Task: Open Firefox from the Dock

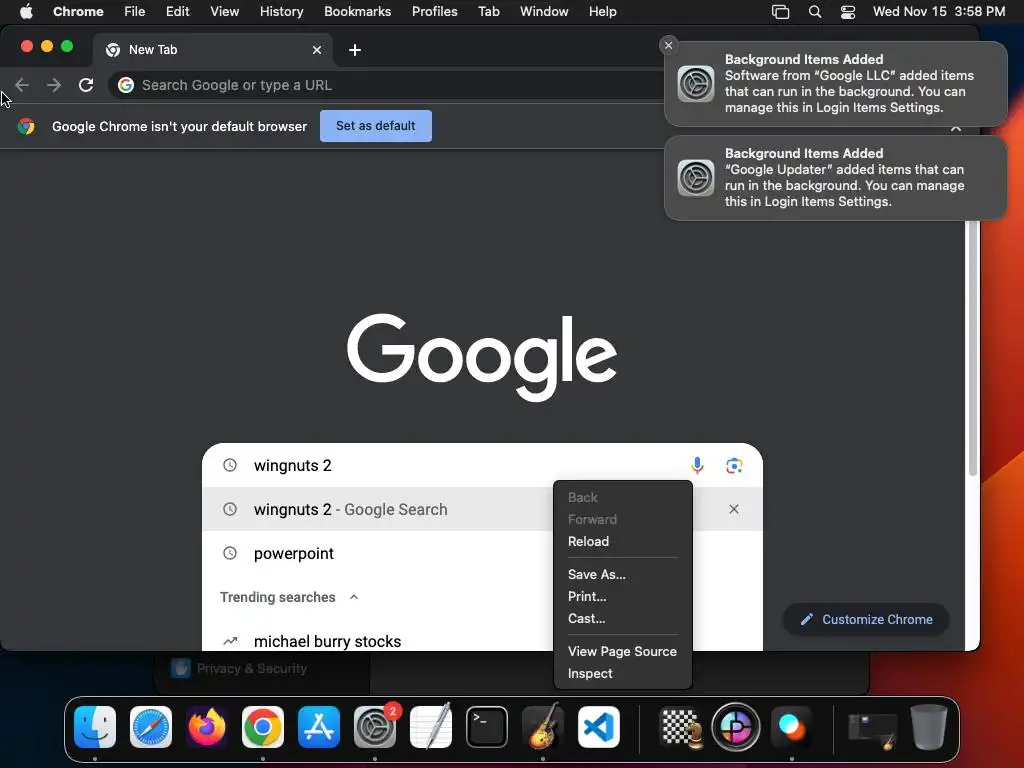Action: point(207,726)
